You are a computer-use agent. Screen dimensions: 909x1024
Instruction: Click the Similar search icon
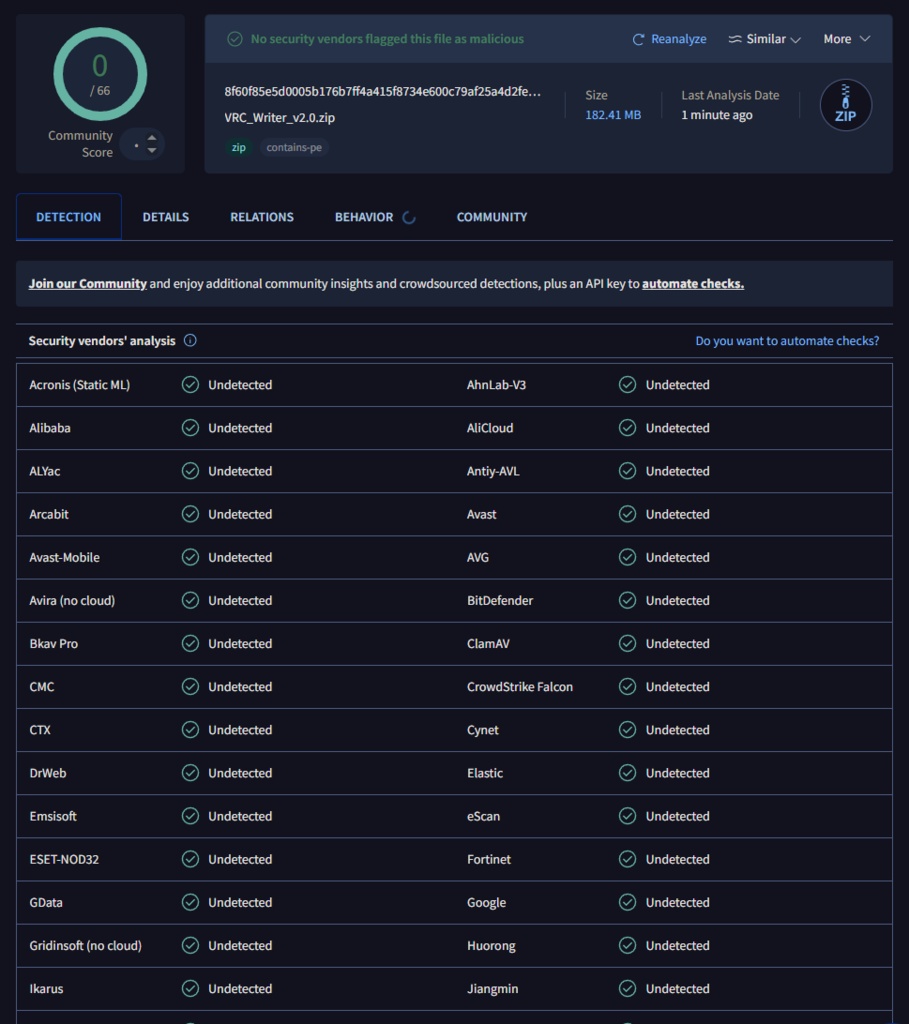pos(735,39)
